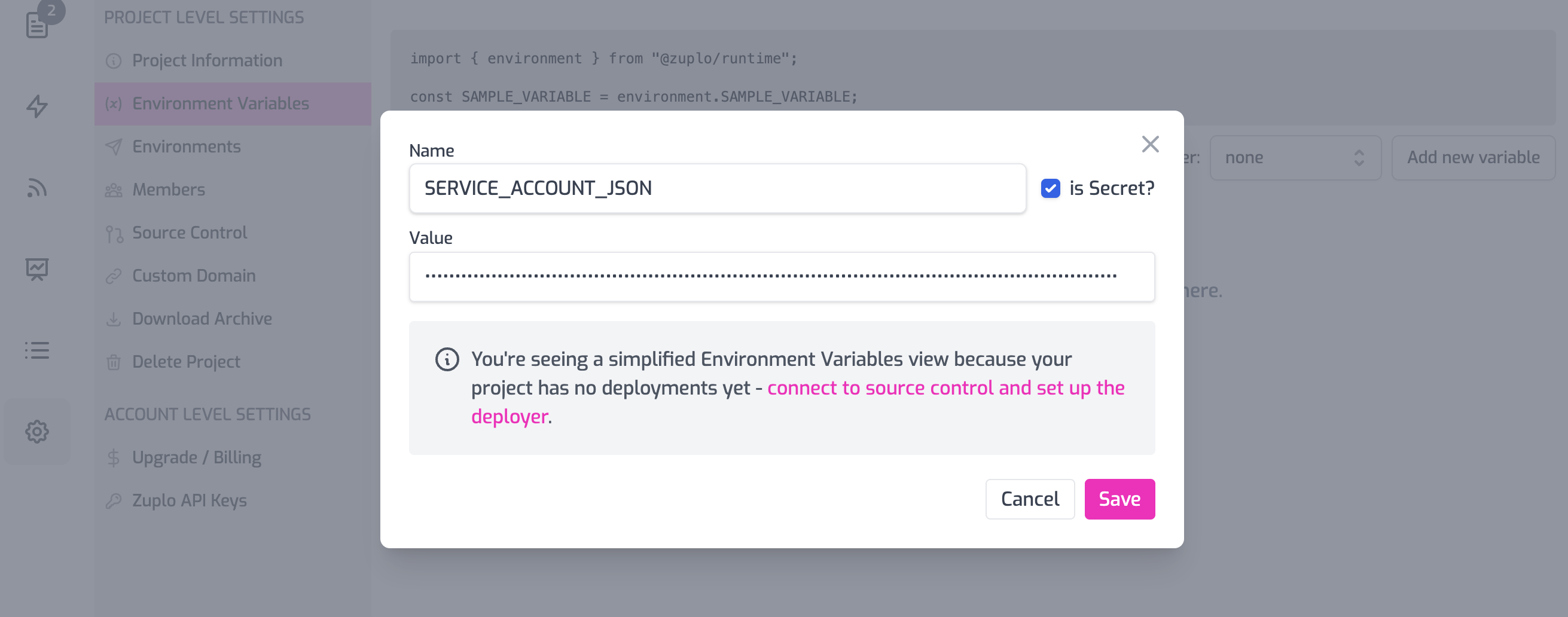1568x617 pixels.
Task: Open the Source Control settings page
Action: pyautogui.click(x=190, y=233)
